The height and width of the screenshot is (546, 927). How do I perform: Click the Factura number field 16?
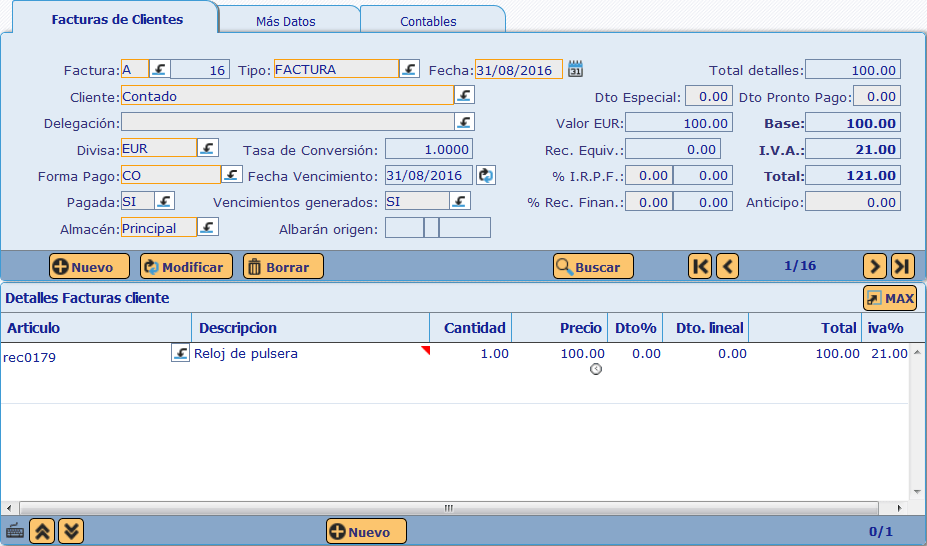199,70
